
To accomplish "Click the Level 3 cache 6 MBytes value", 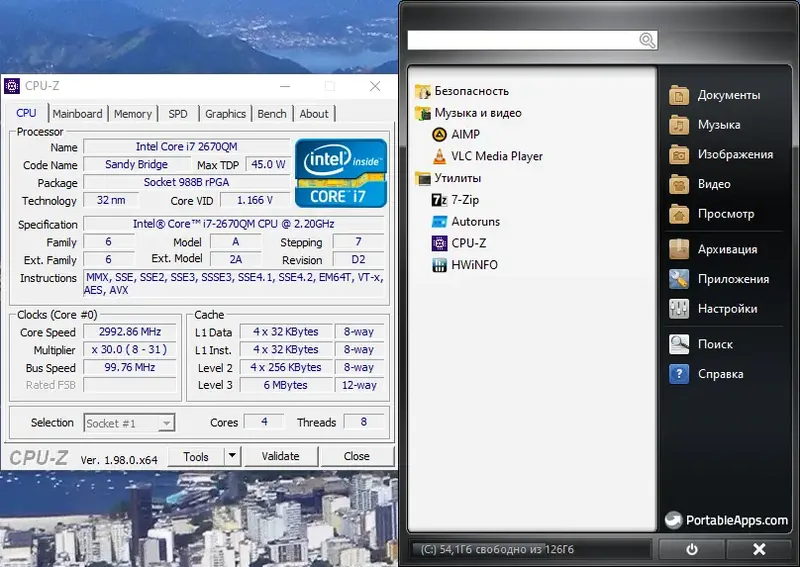I will (x=286, y=385).
